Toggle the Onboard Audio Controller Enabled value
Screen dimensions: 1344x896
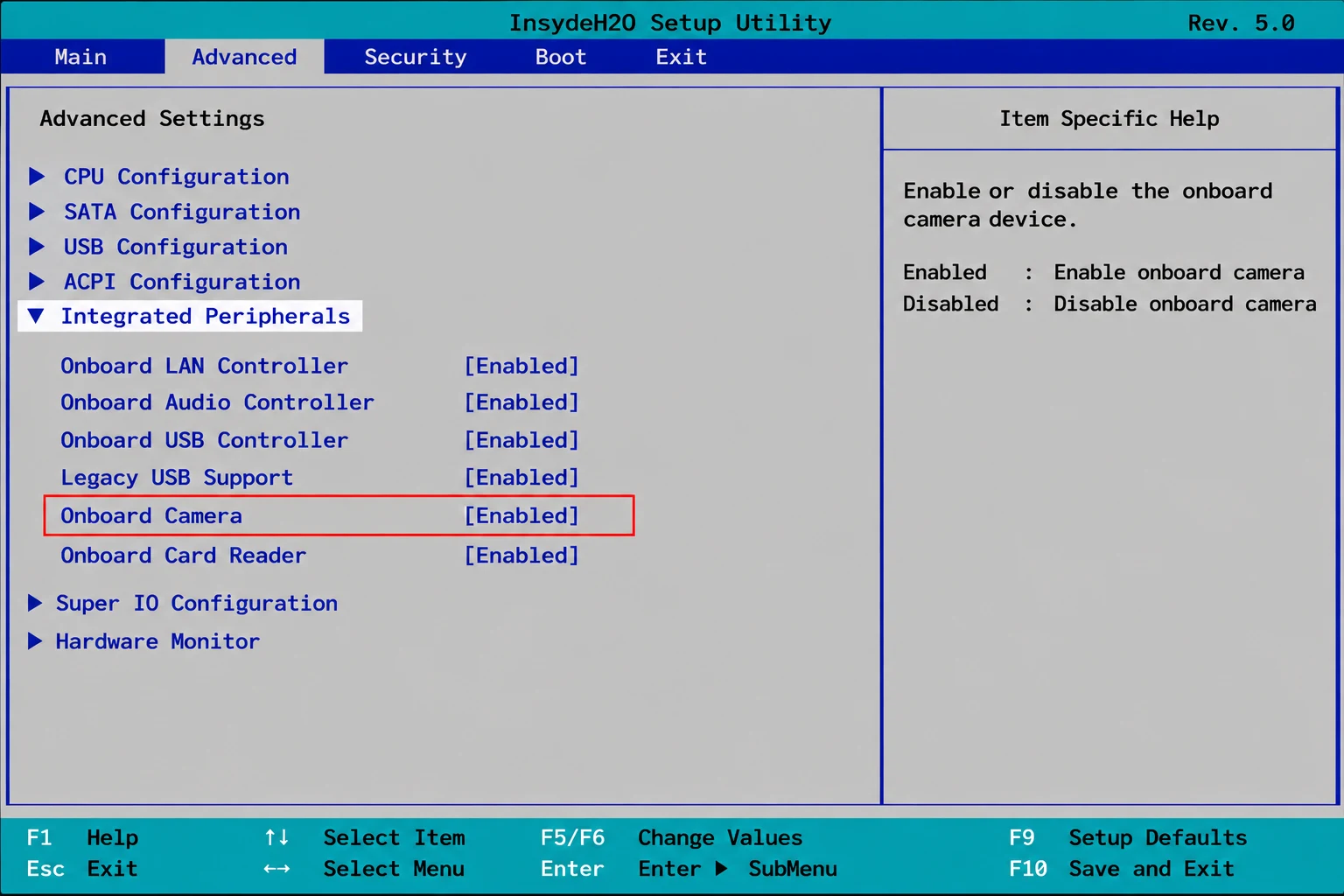click(521, 402)
